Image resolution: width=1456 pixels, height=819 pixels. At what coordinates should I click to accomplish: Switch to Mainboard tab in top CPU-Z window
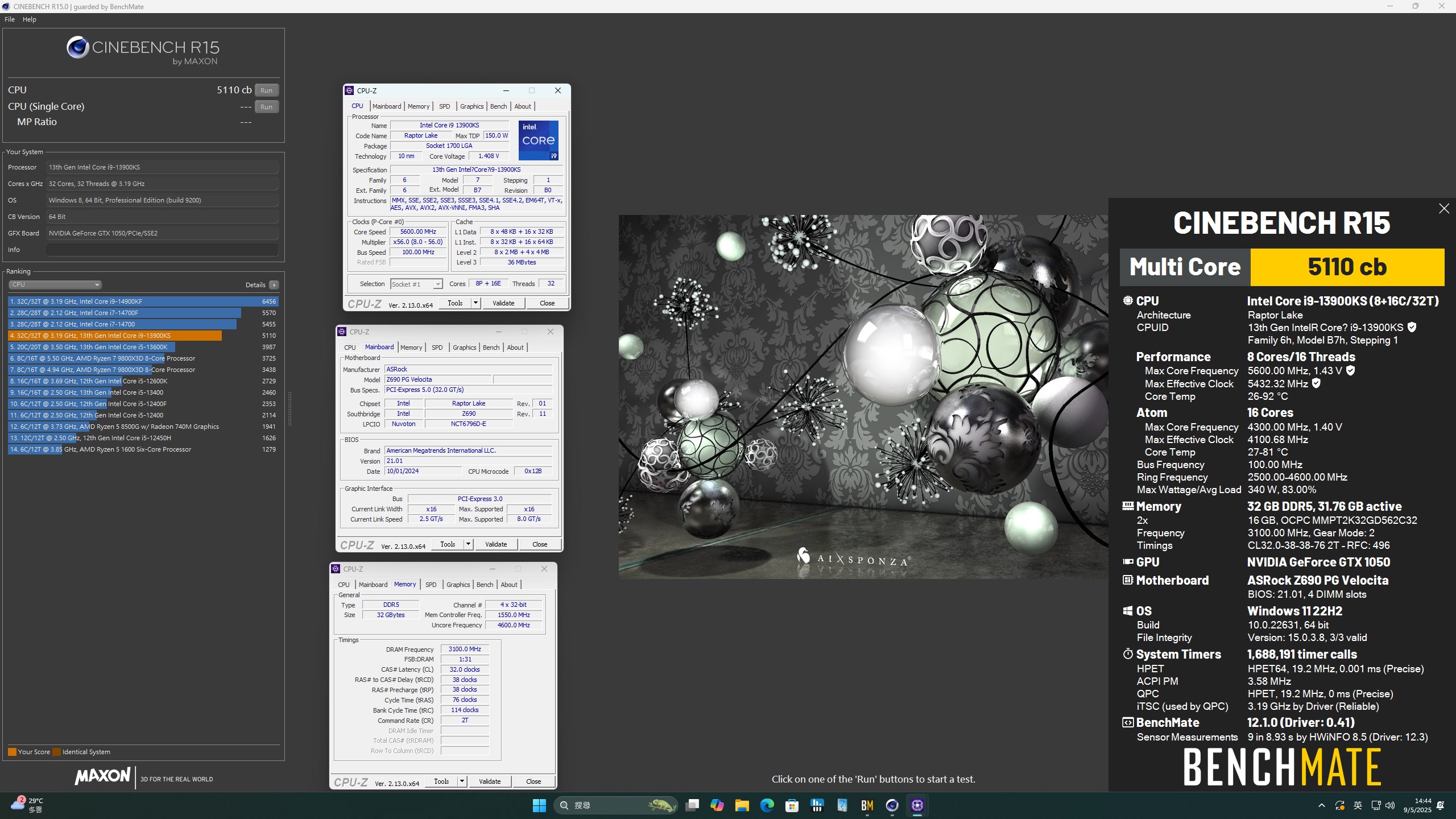[x=387, y=106]
